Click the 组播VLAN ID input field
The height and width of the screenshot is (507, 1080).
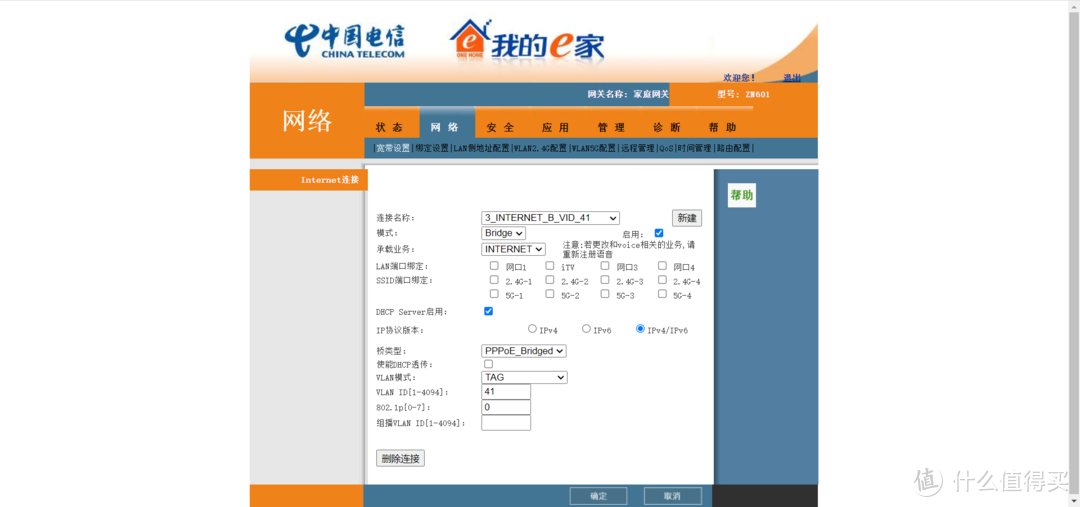tap(506, 423)
